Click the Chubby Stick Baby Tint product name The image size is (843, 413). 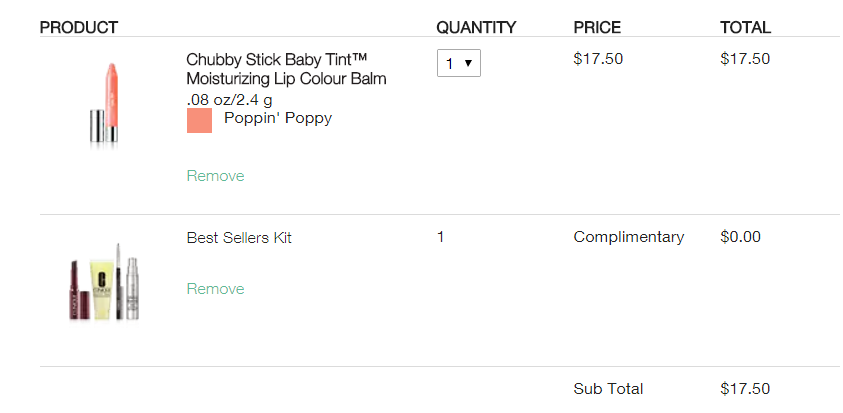coord(286,69)
